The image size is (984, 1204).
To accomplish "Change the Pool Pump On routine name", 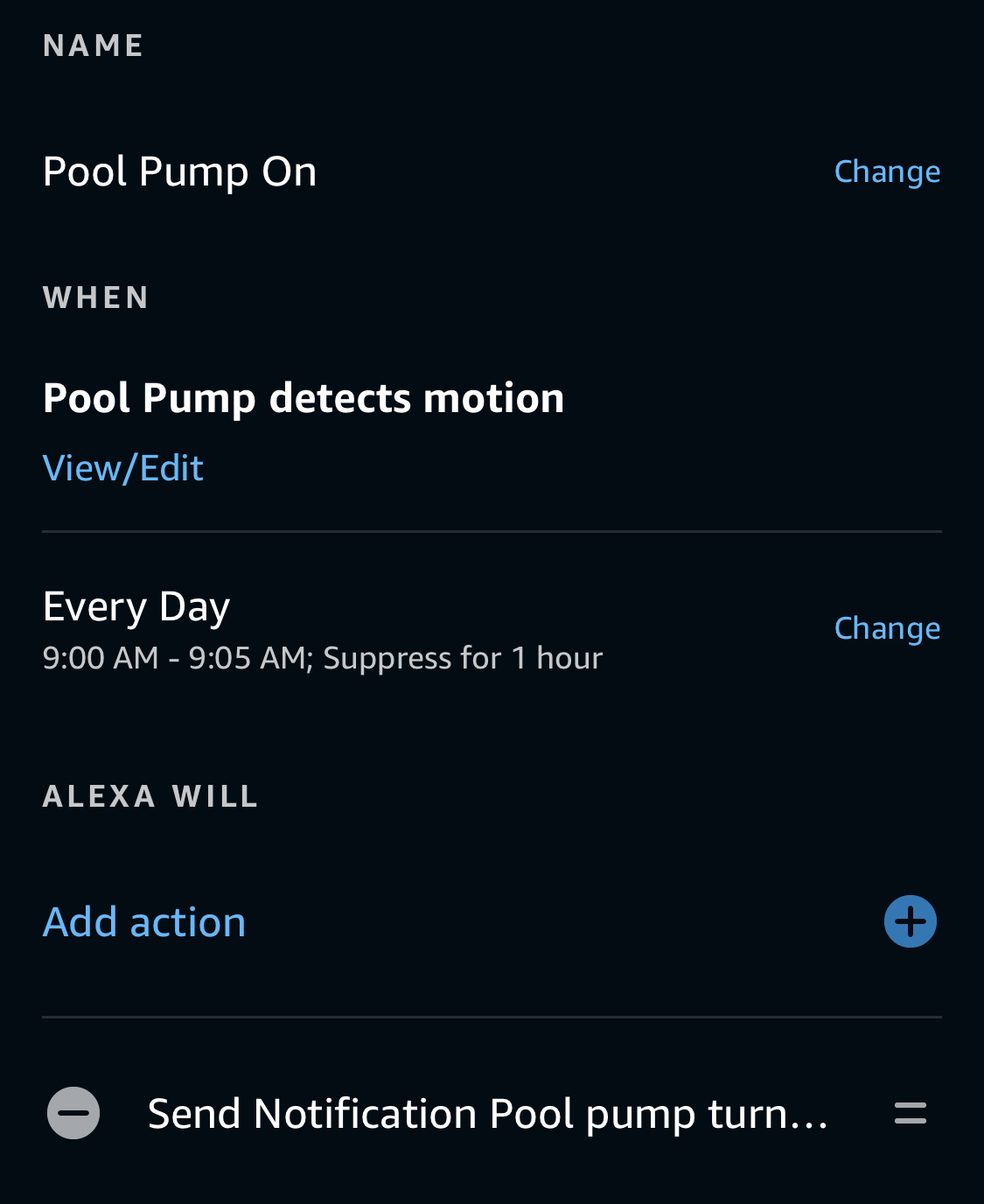I will pos(887,171).
